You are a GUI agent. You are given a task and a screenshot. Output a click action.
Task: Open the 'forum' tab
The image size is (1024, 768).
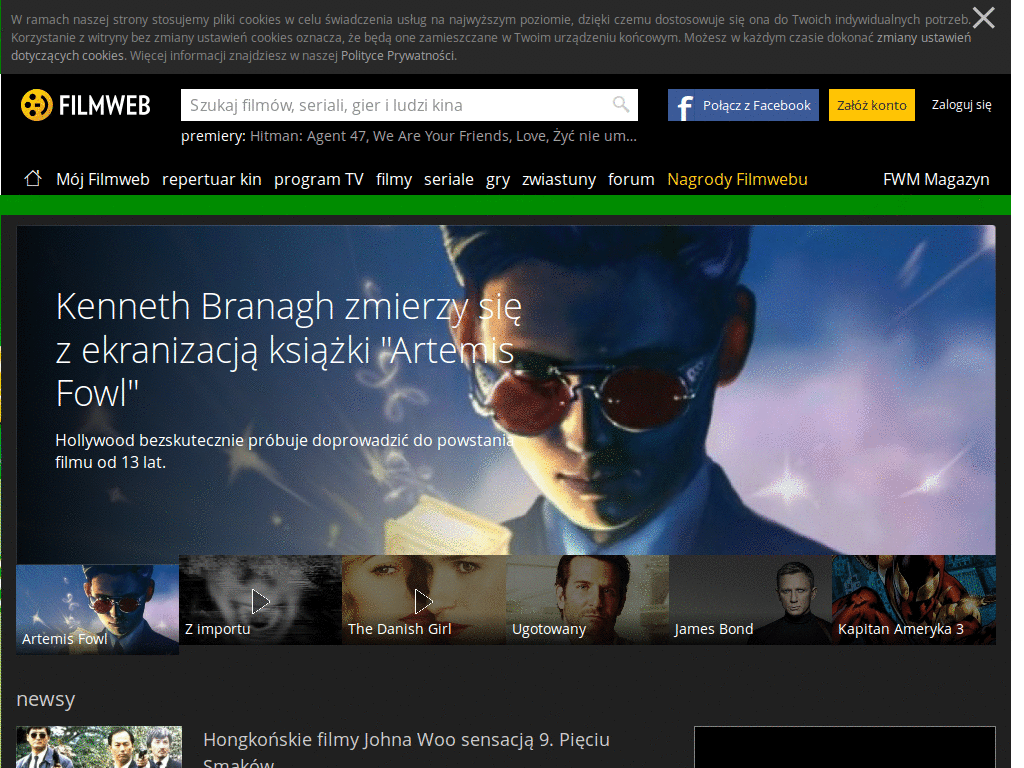[x=631, y=179]
